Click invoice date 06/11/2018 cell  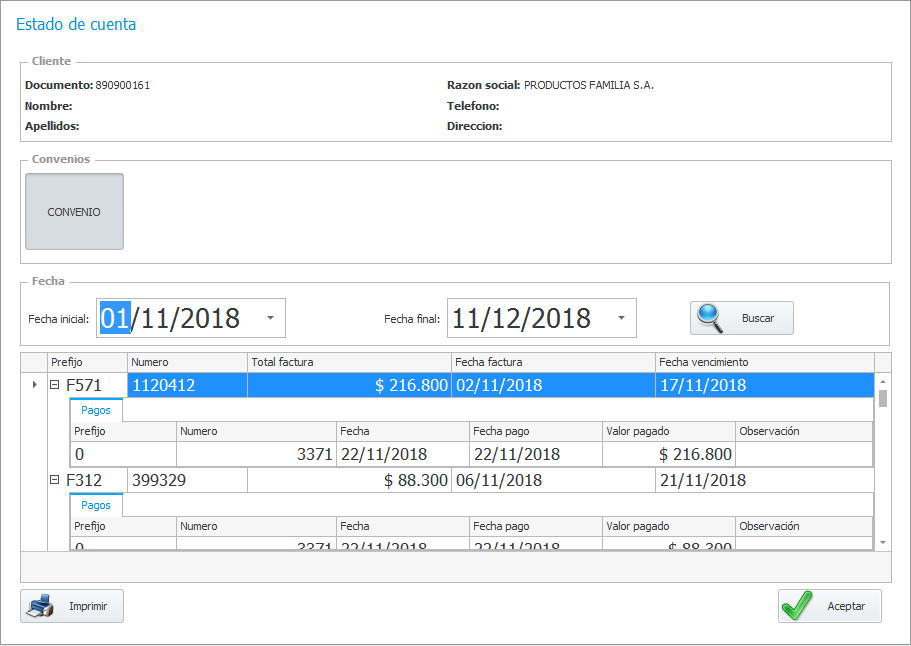(553, 480)
